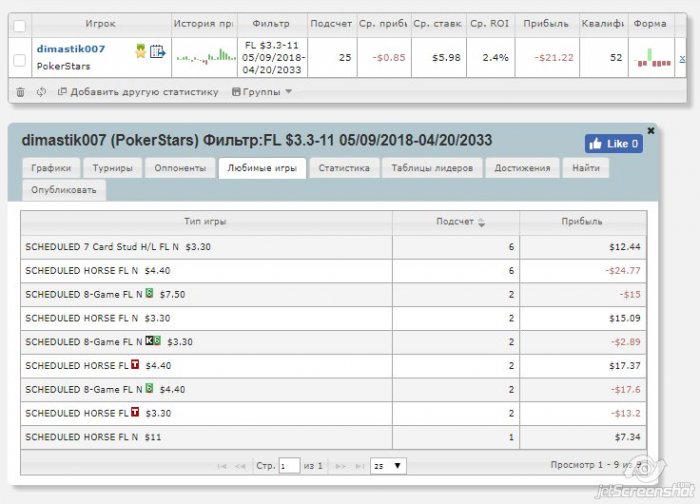Click the -$21.22 profit value
700x504 pixels.
coord(554,58)
